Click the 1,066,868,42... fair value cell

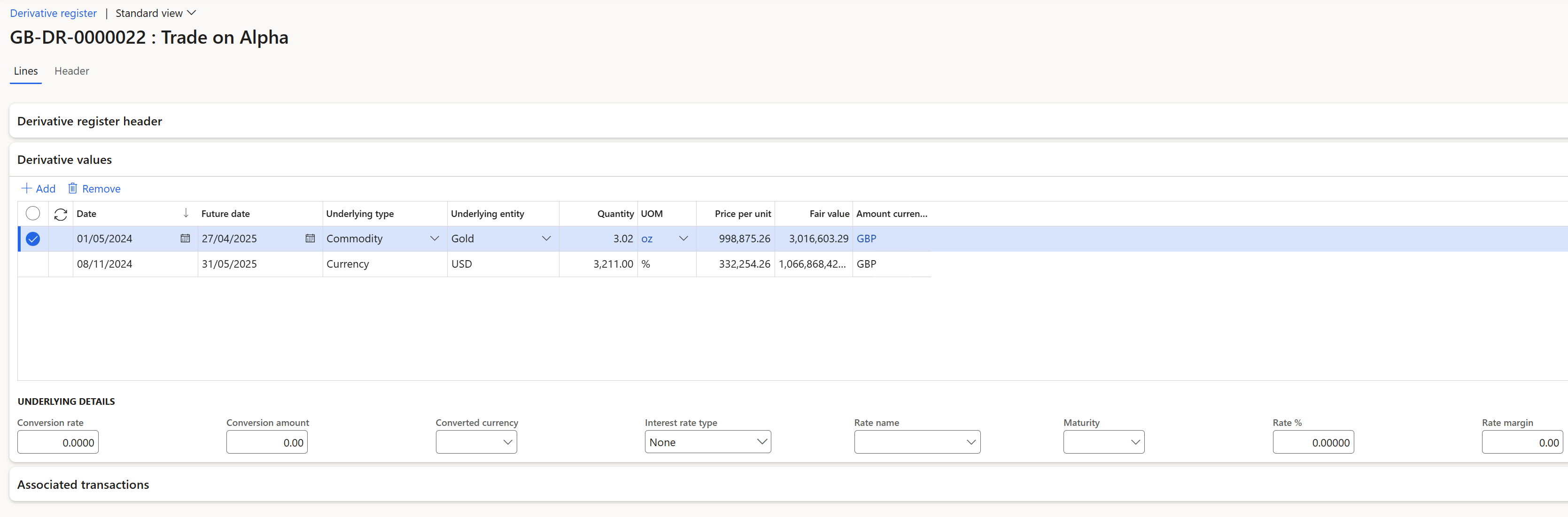[x=813, y=264]
